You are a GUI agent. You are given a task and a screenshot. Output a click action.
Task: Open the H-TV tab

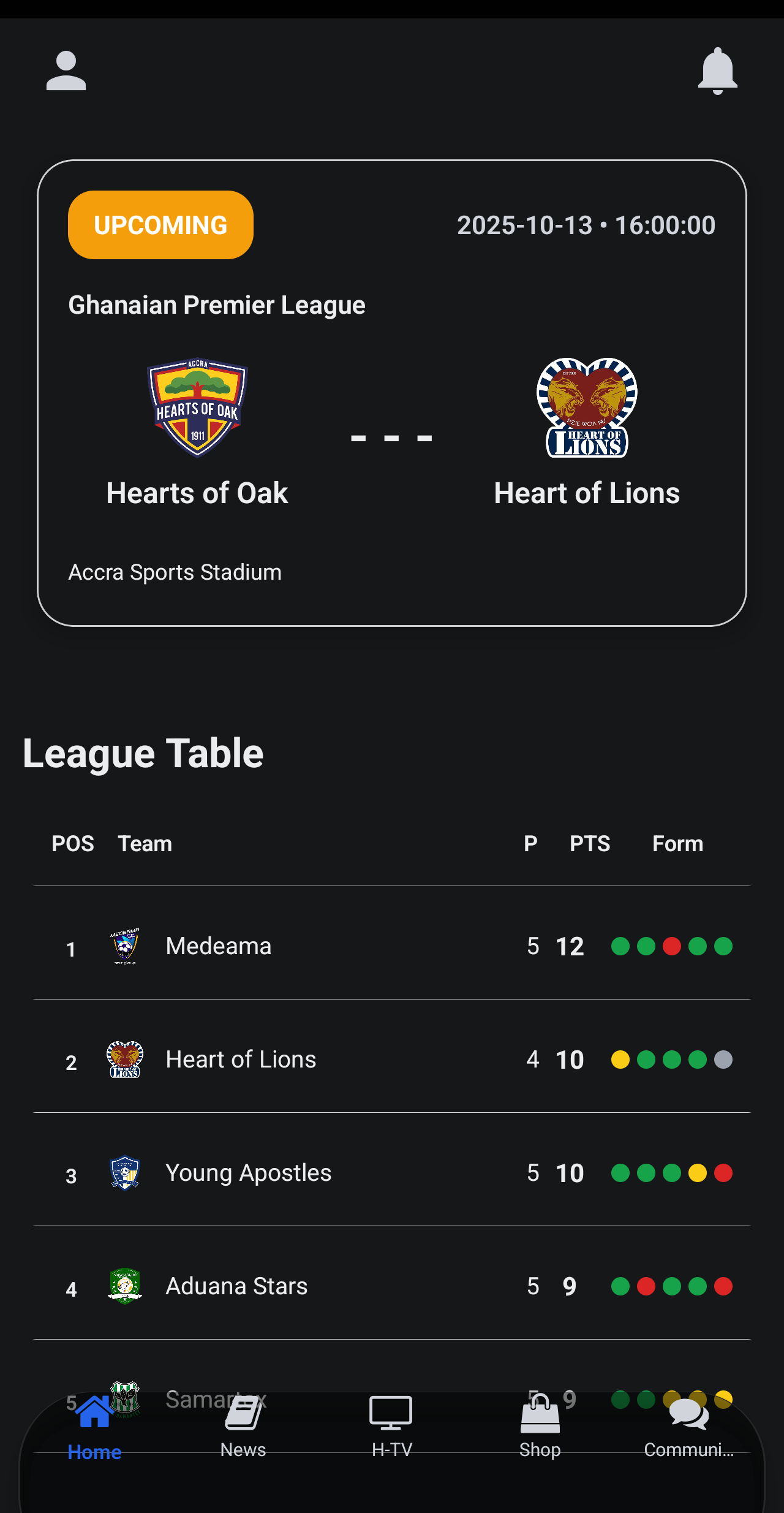tap(391, 1427)
